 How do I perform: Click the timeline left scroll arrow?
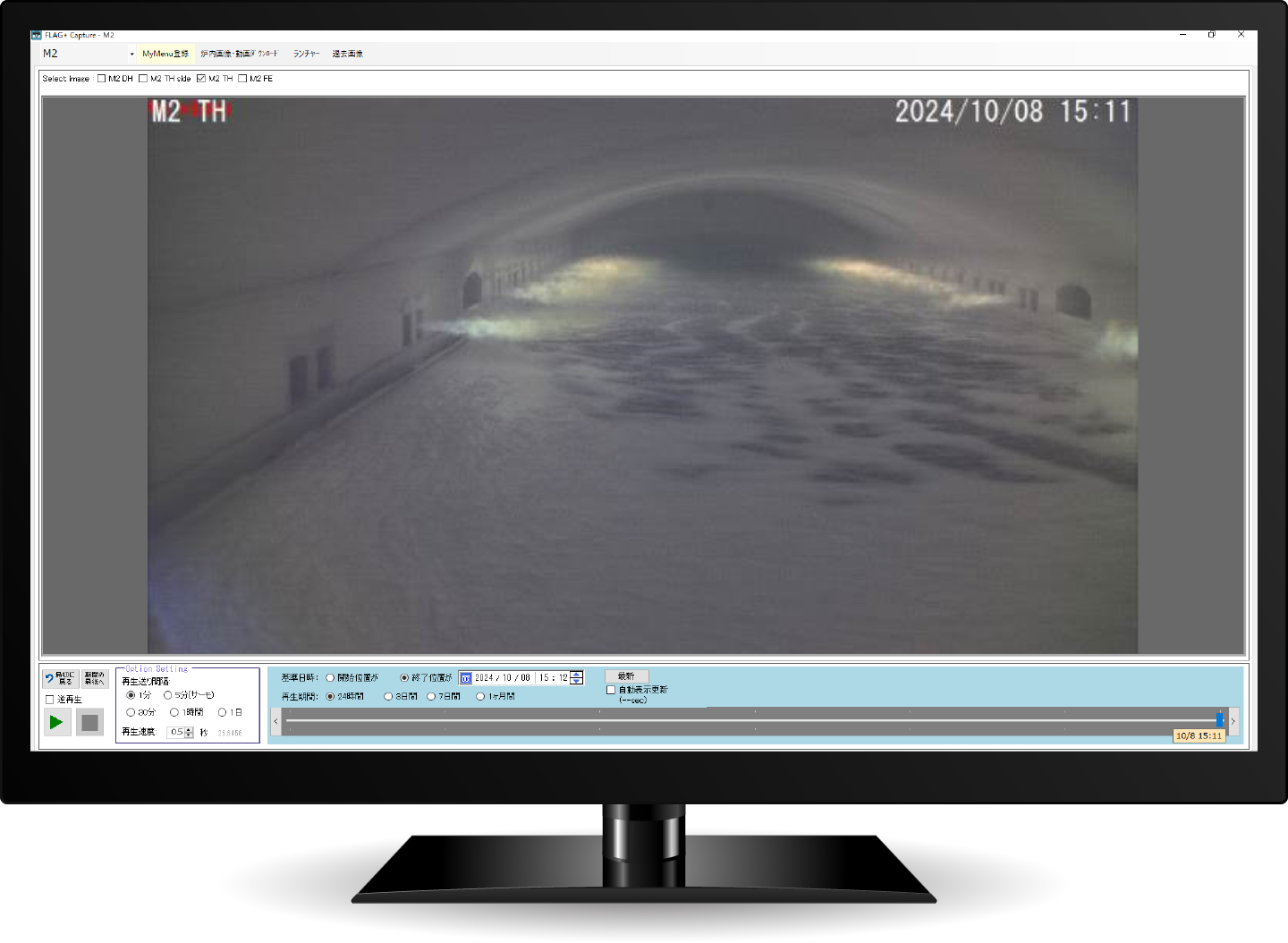click(275, 721)
